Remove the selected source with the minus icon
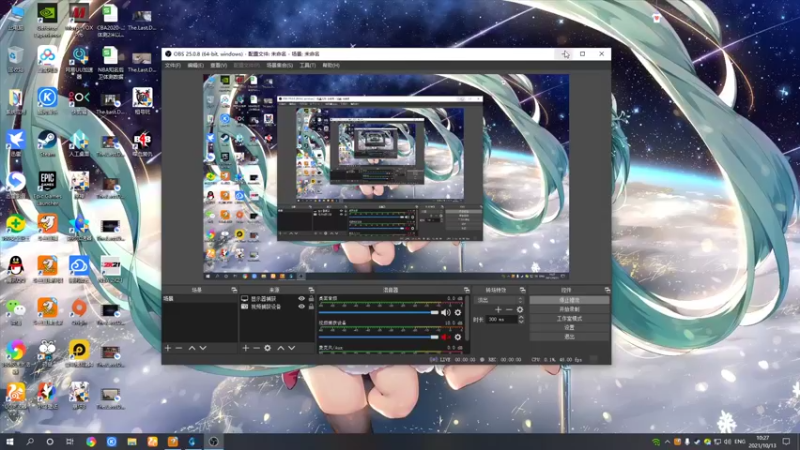 [x=256, y=348]
